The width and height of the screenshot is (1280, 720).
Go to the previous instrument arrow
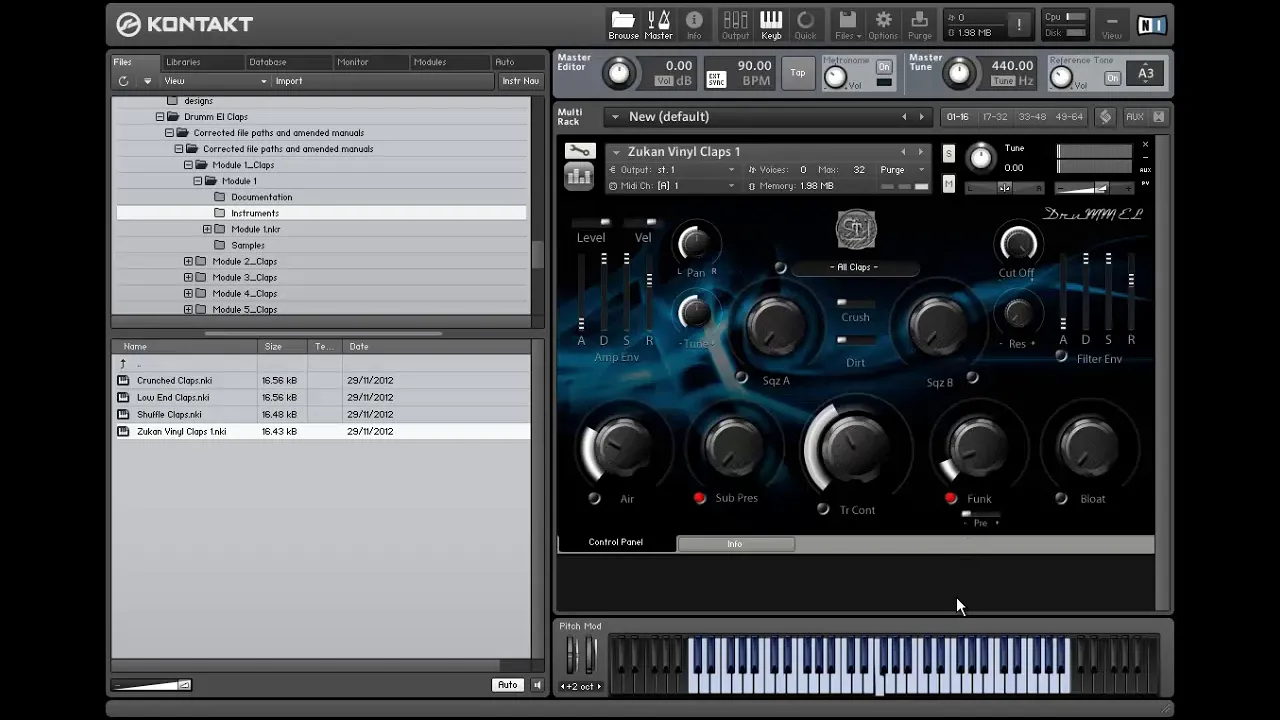(903, 152)
